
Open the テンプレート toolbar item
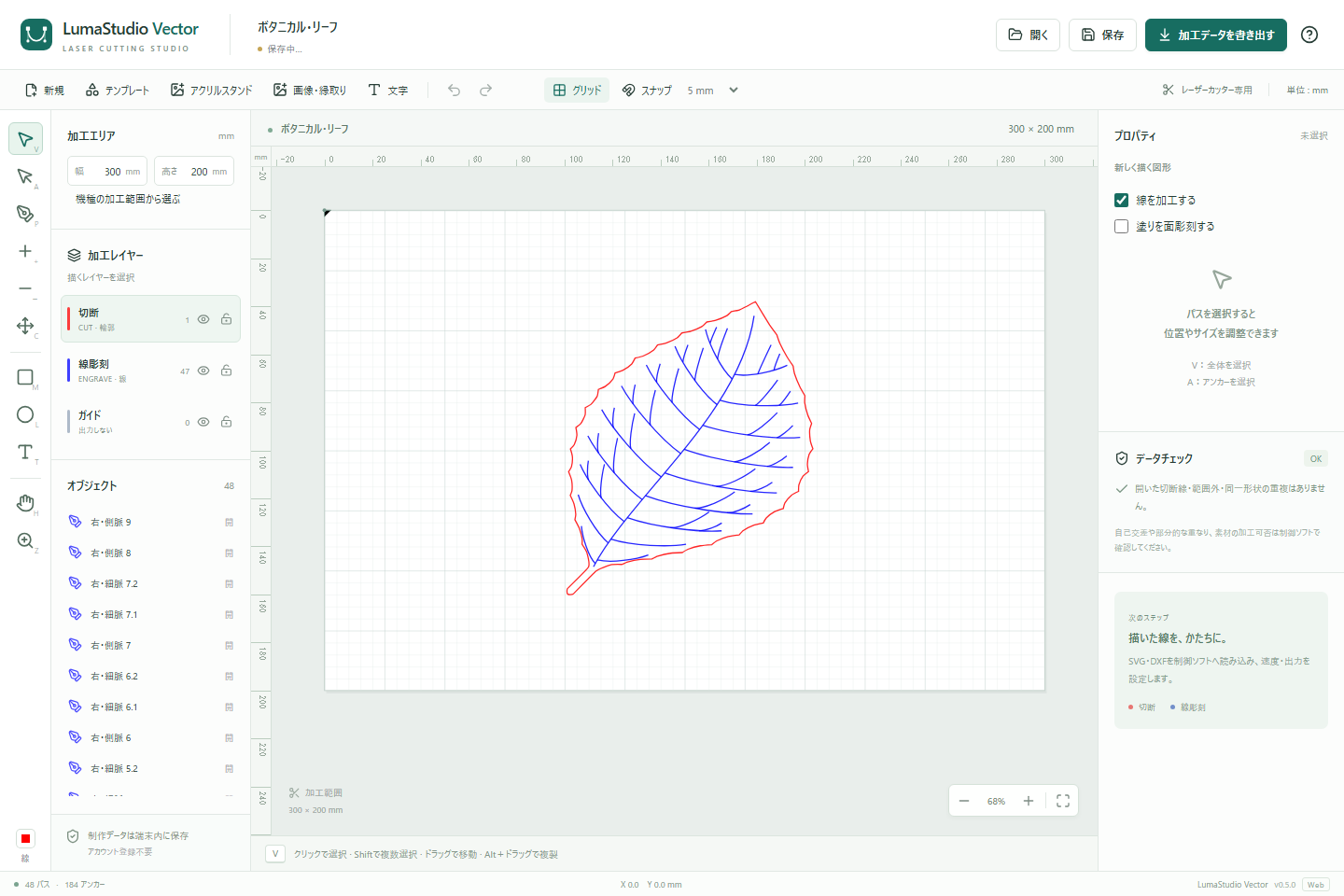118,91
